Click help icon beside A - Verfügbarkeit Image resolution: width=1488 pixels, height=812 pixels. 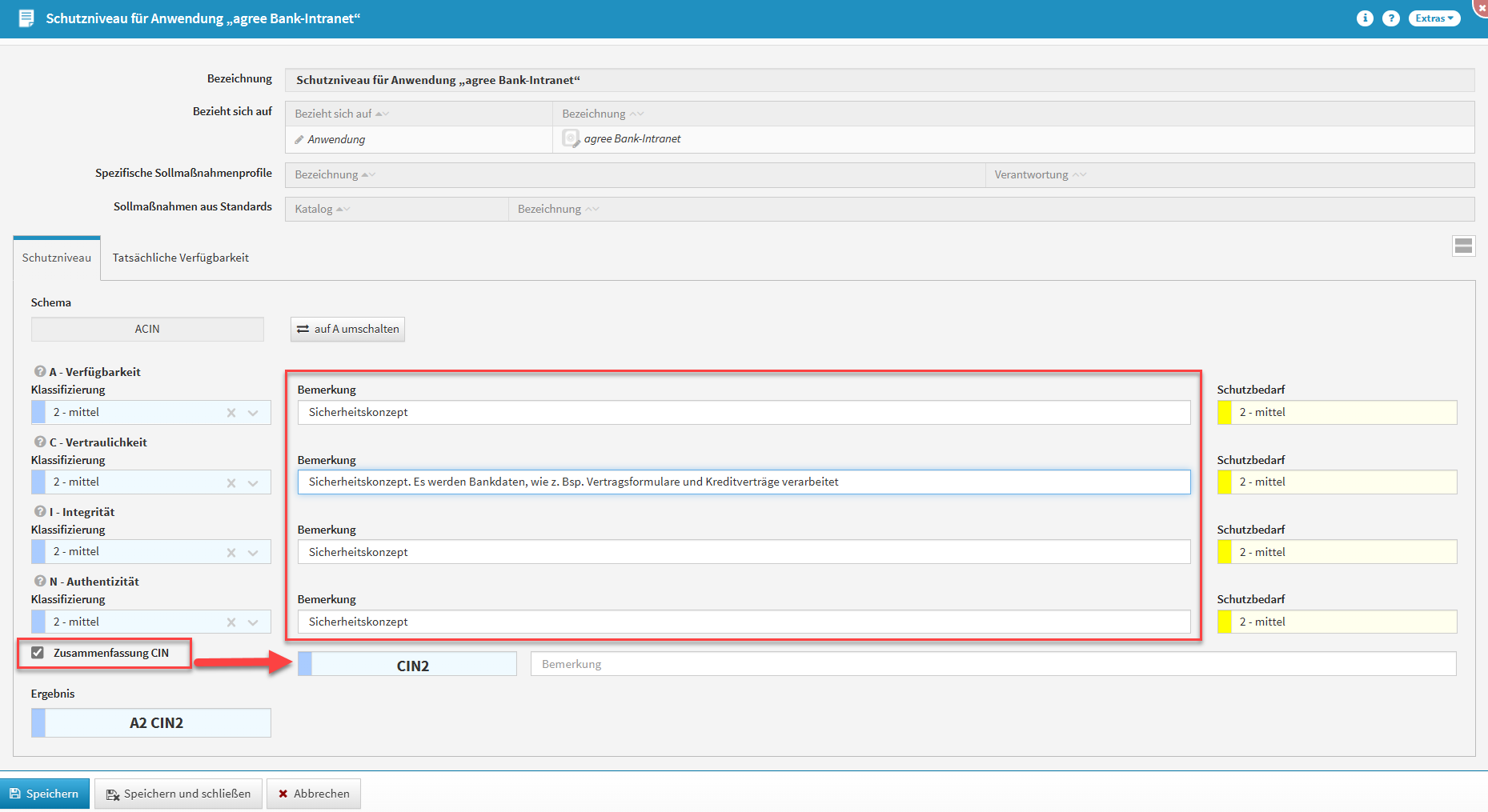39,371
